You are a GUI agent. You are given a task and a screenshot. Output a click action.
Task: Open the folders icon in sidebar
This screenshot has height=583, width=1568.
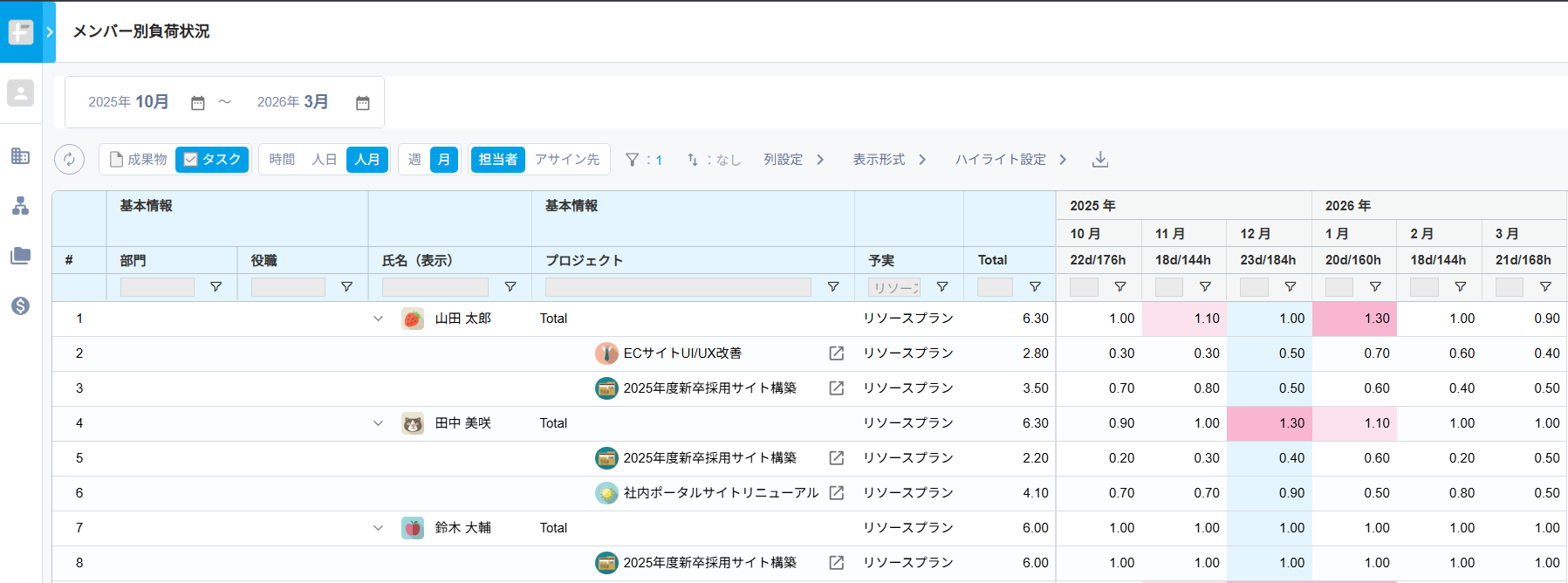point(20,256)
